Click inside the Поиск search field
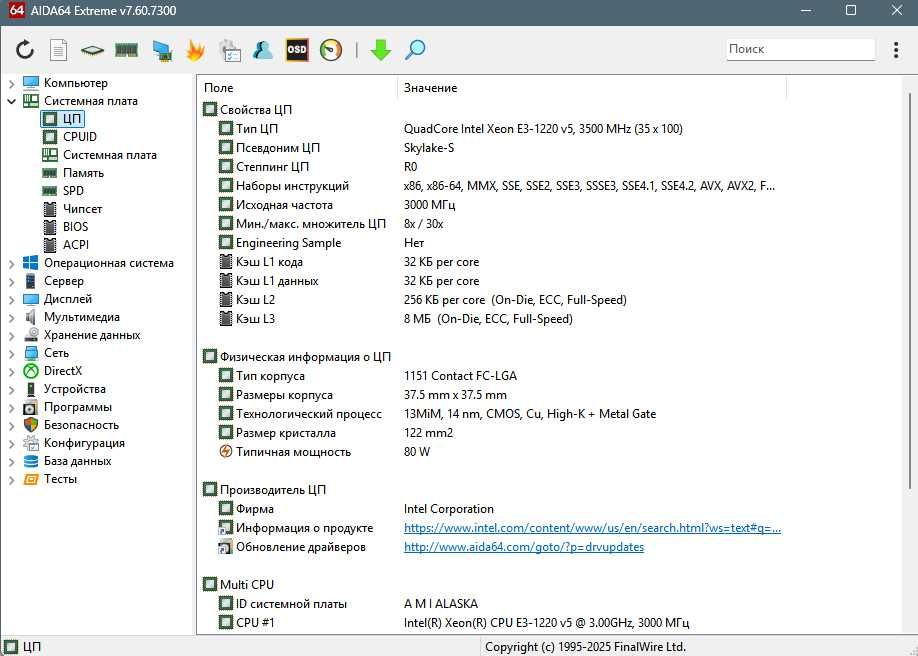 click(x=800, y=49)
